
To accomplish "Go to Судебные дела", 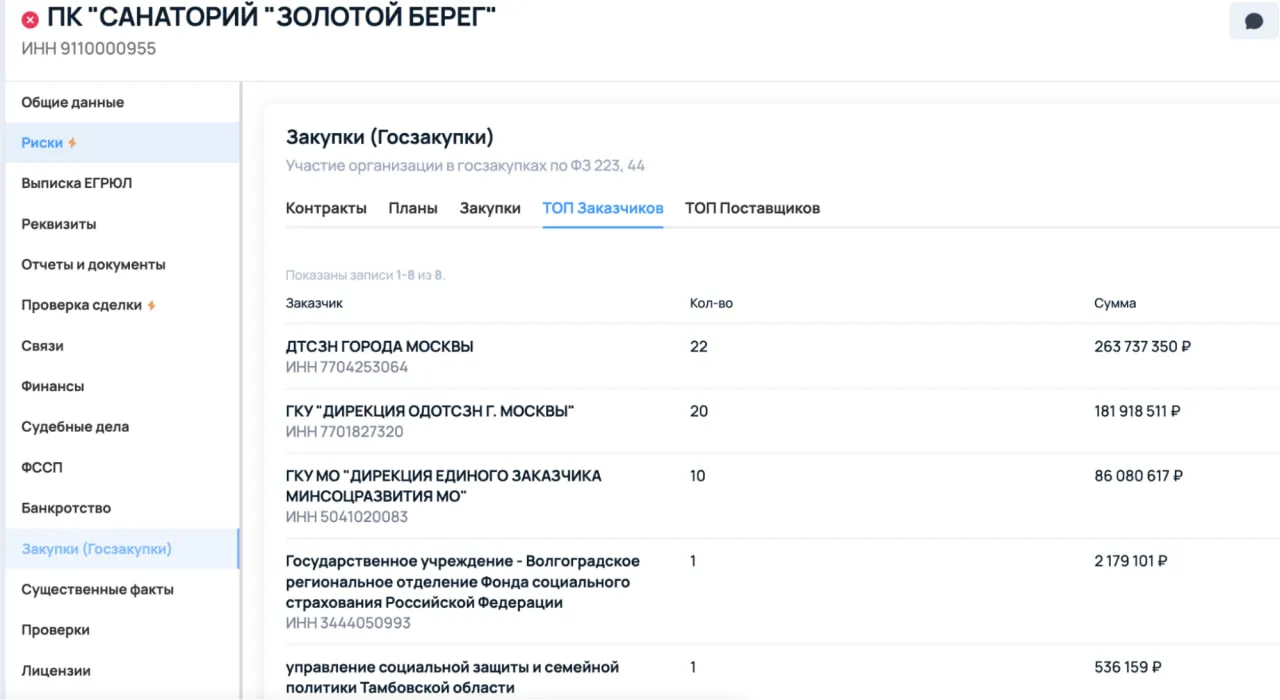I will 75,426.
